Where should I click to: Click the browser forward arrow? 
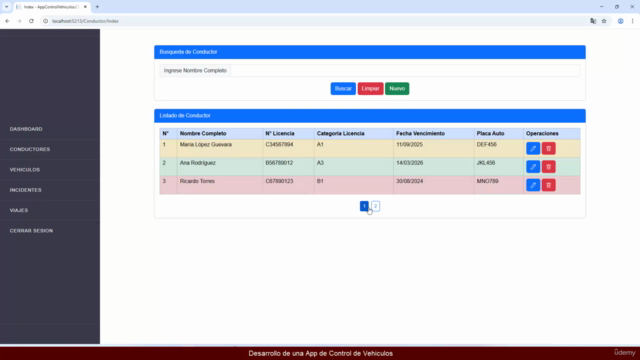(19, 21)
